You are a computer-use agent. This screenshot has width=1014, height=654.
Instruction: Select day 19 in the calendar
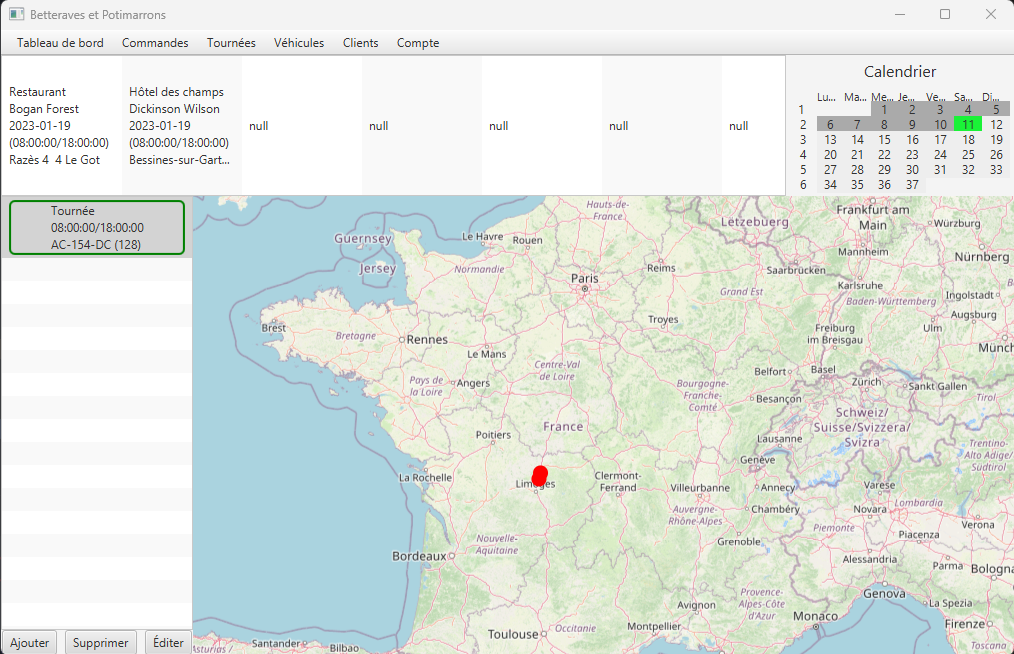[x=995, y=139]
